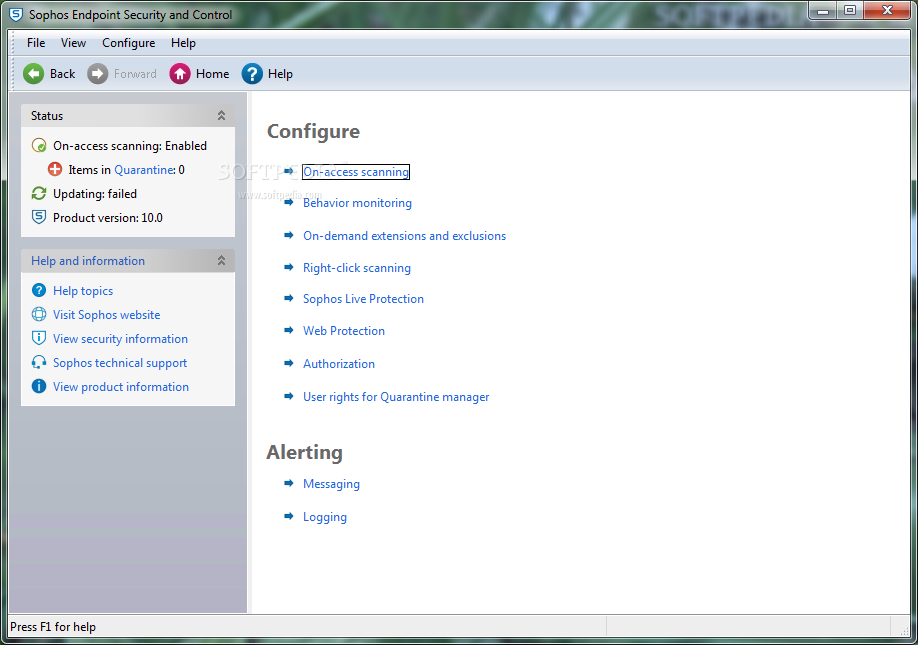Click the Help topics question icon

39,290
